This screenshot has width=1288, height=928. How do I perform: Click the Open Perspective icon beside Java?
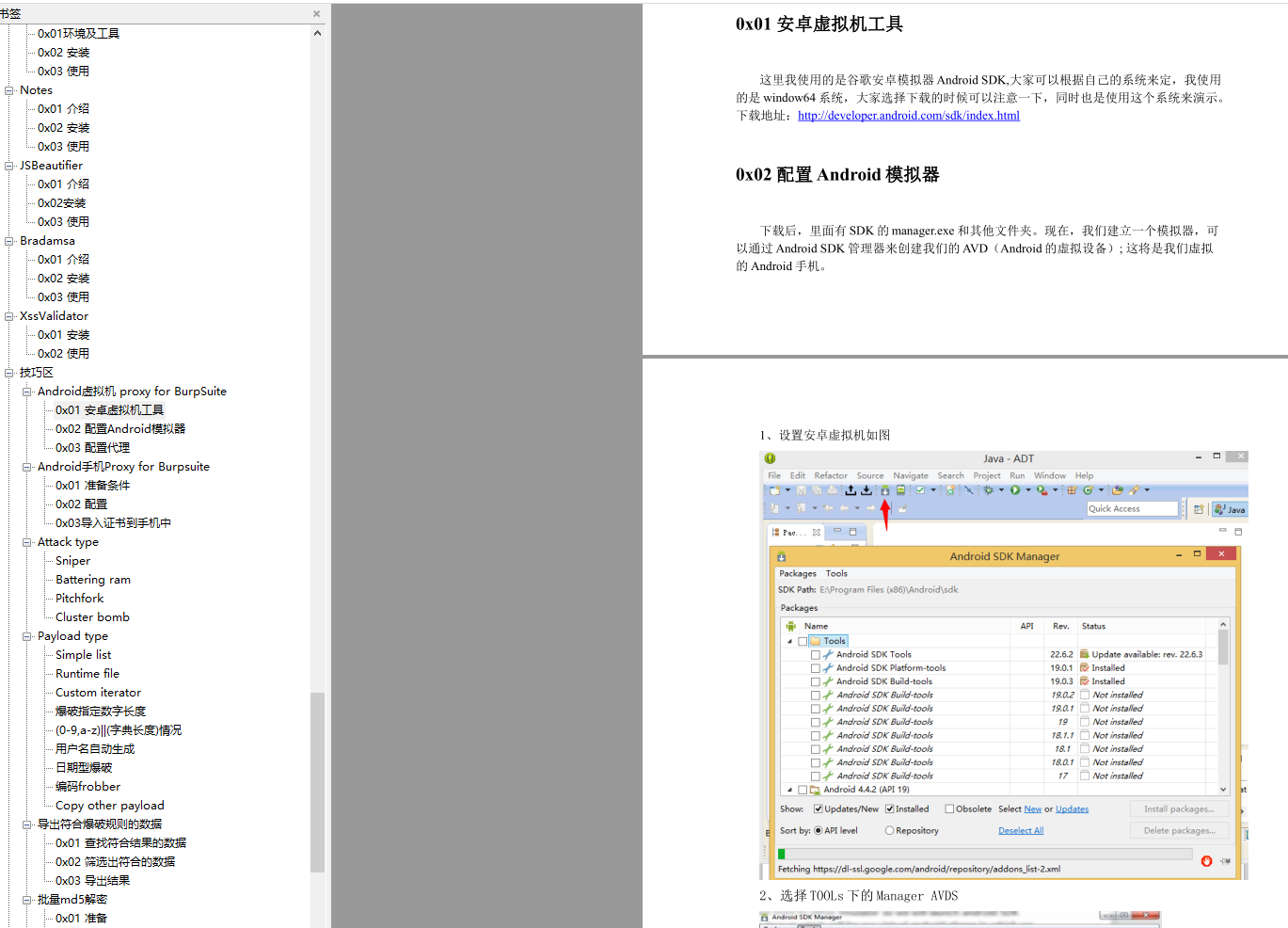click(1199, 509)
